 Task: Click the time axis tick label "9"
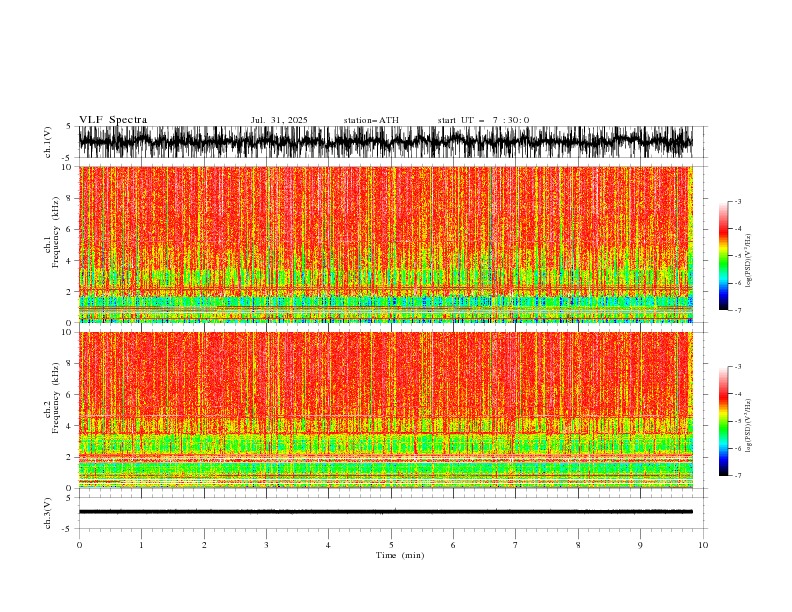coord(640,545)
